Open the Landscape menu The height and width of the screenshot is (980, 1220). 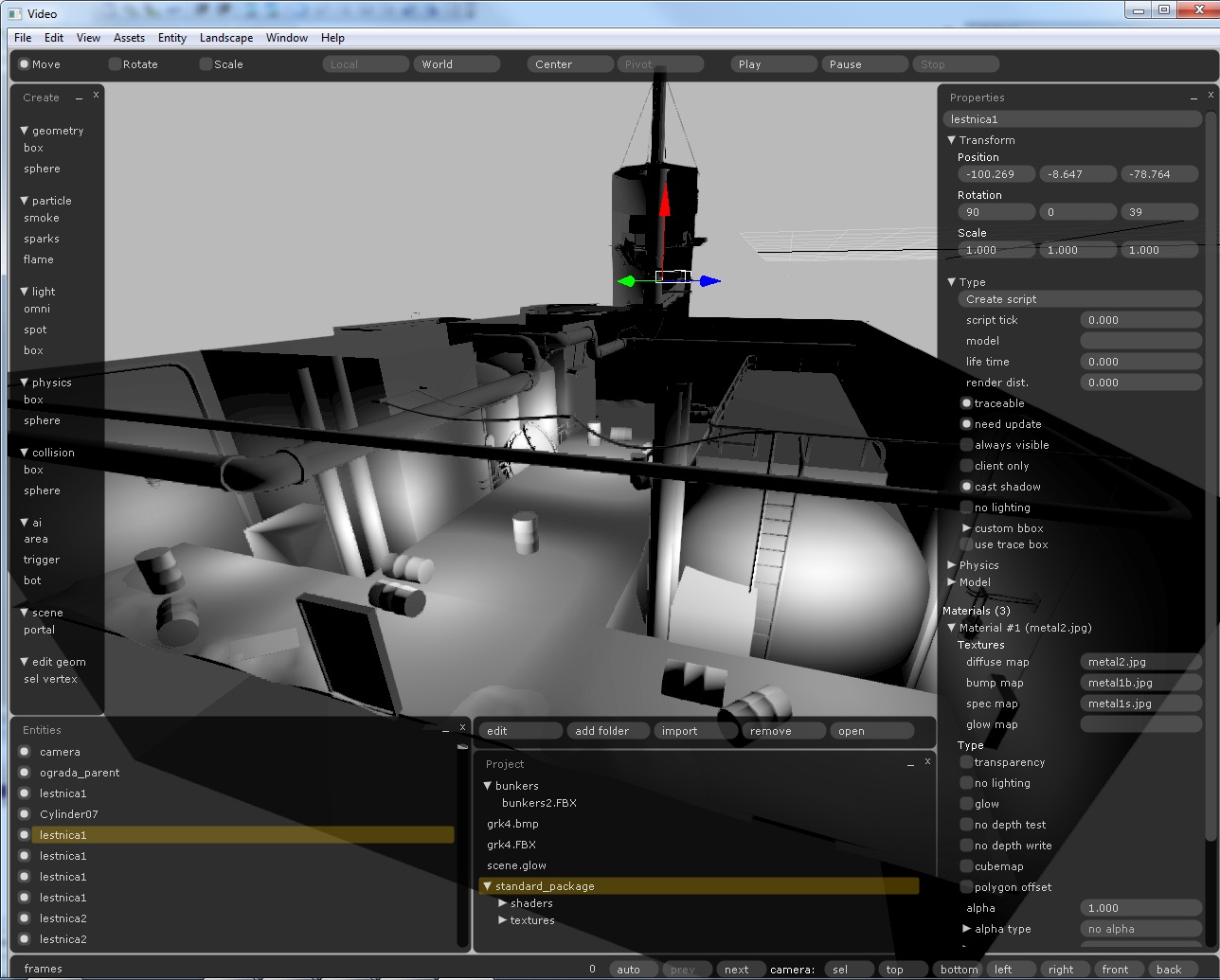[x=226, y=38]
